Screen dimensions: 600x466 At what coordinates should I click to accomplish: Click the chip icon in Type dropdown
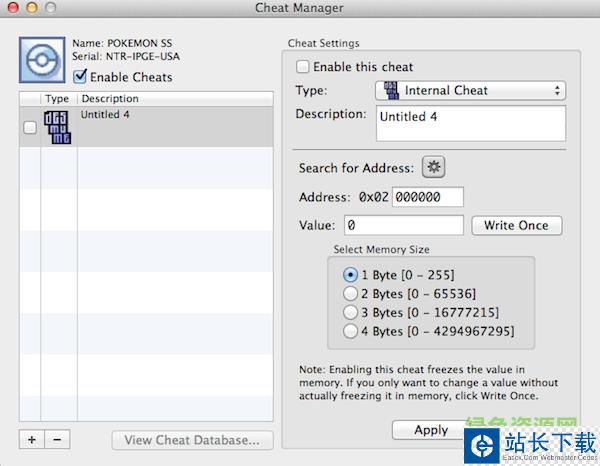390,91
